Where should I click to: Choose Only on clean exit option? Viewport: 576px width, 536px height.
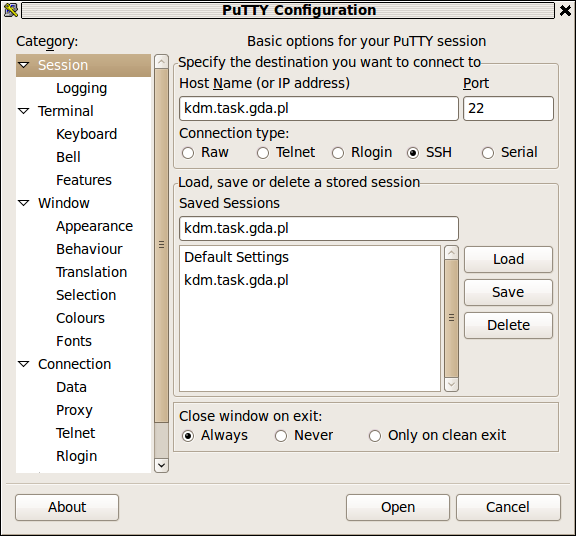[375, 436]
